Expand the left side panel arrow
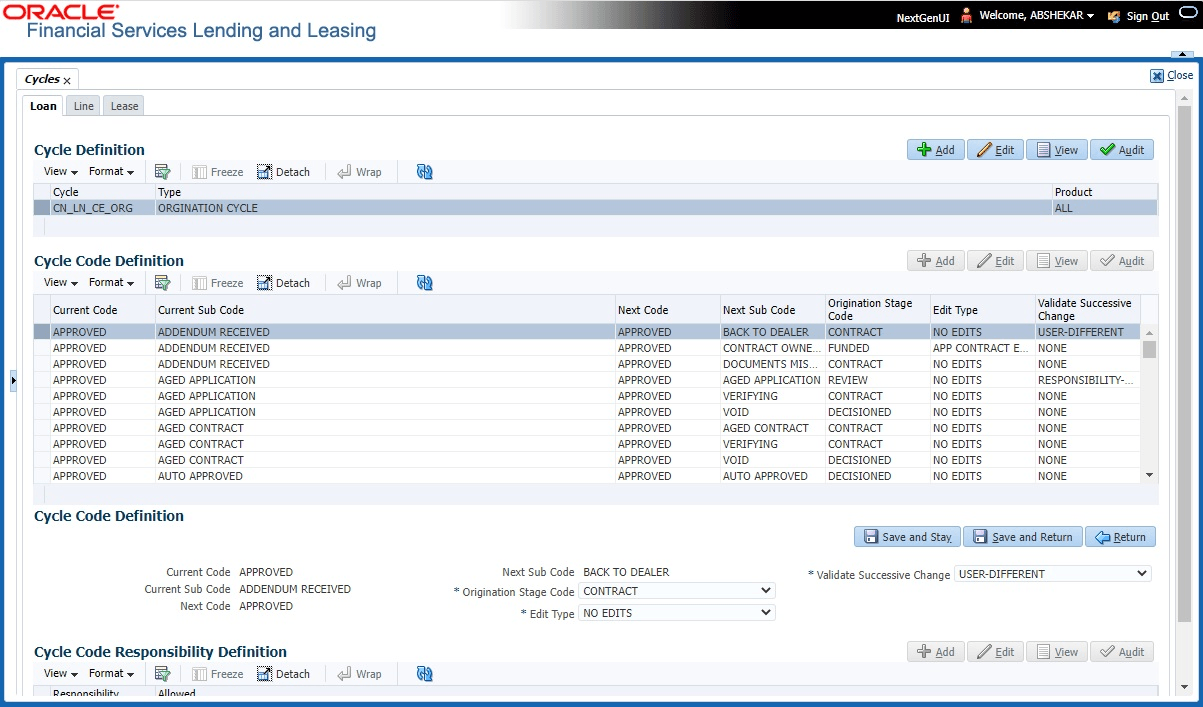Screen dimensions: 1203x707 (x=13, y=381)
